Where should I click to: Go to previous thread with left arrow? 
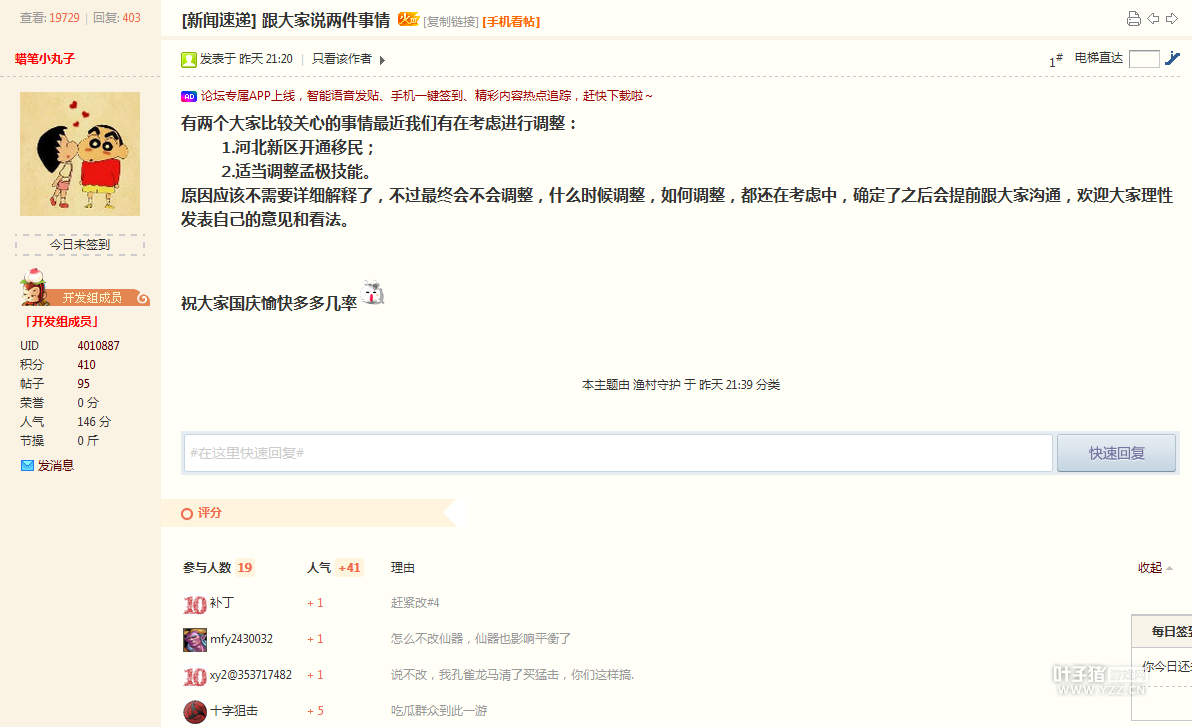(x=1153, y=19)
